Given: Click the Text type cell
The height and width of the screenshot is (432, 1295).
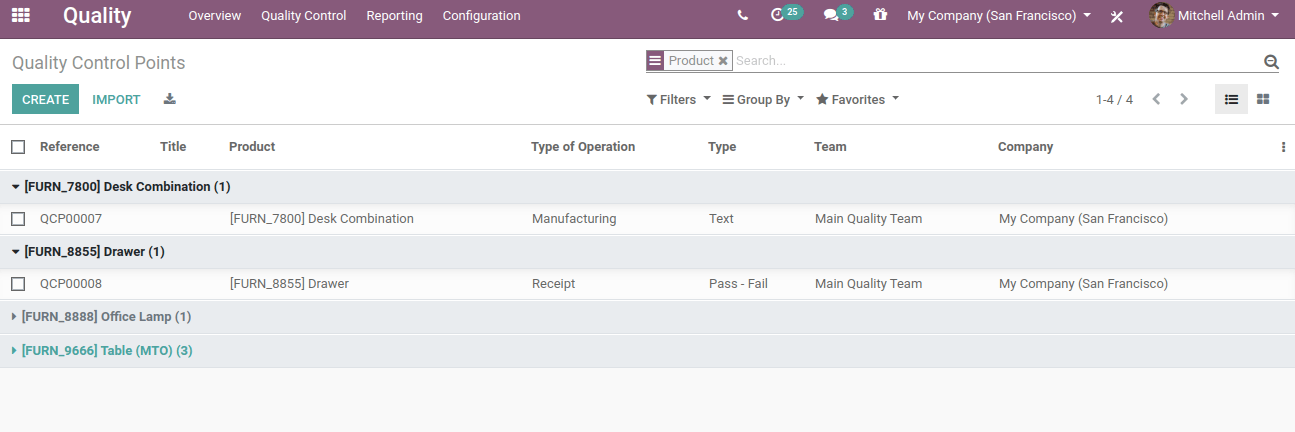Looking at the screenshot, I should point(721,219).
